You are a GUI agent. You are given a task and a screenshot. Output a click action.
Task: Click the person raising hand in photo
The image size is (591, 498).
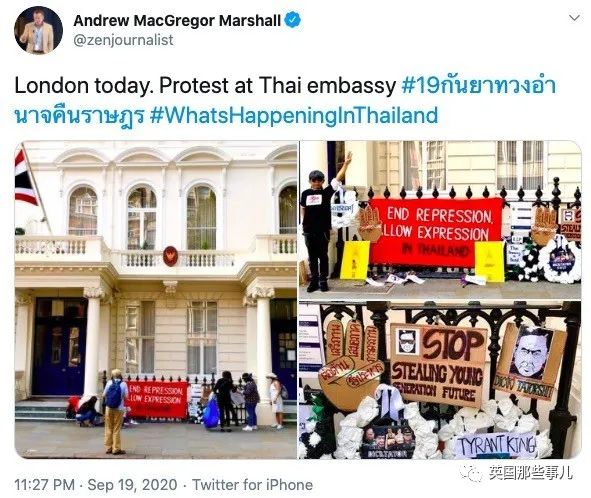(x=323, y=223)
